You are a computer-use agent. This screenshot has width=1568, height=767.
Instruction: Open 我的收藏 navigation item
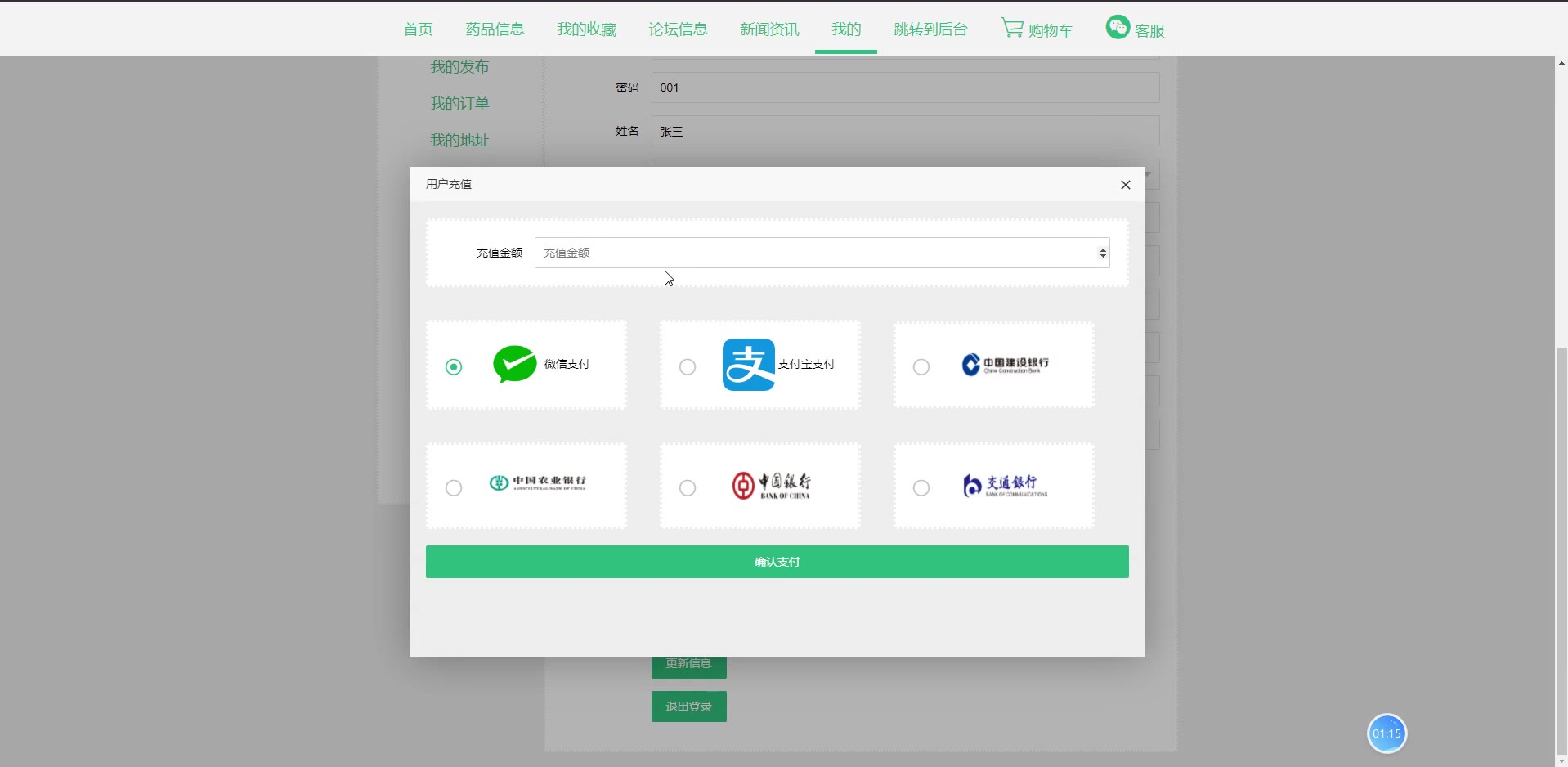587,29
